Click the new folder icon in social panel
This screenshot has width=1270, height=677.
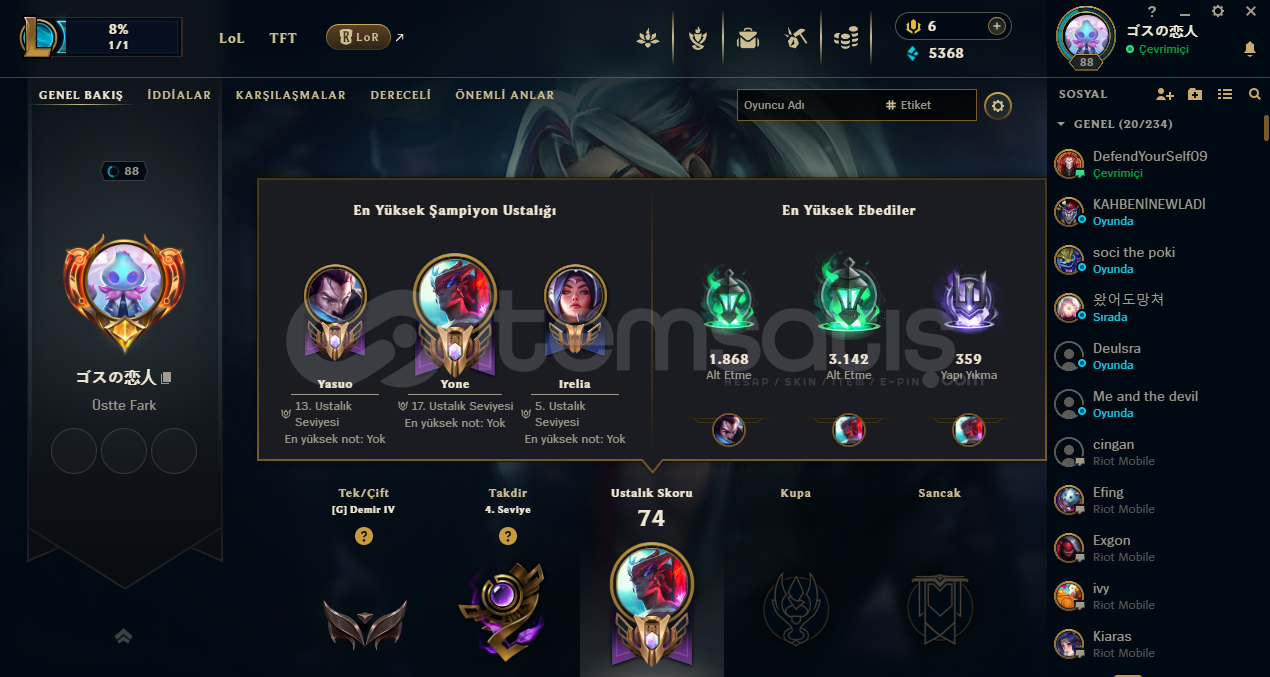point(1195,94)
